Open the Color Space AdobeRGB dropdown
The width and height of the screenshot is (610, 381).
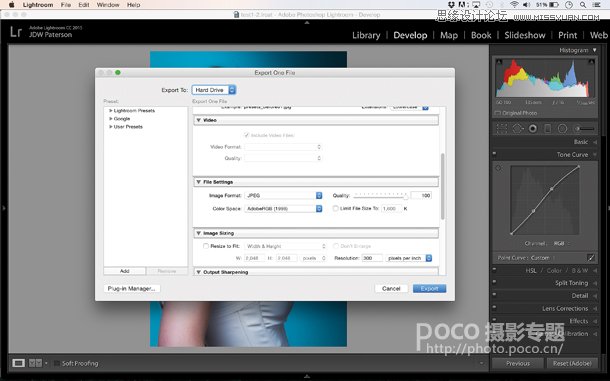click(283, 209)
